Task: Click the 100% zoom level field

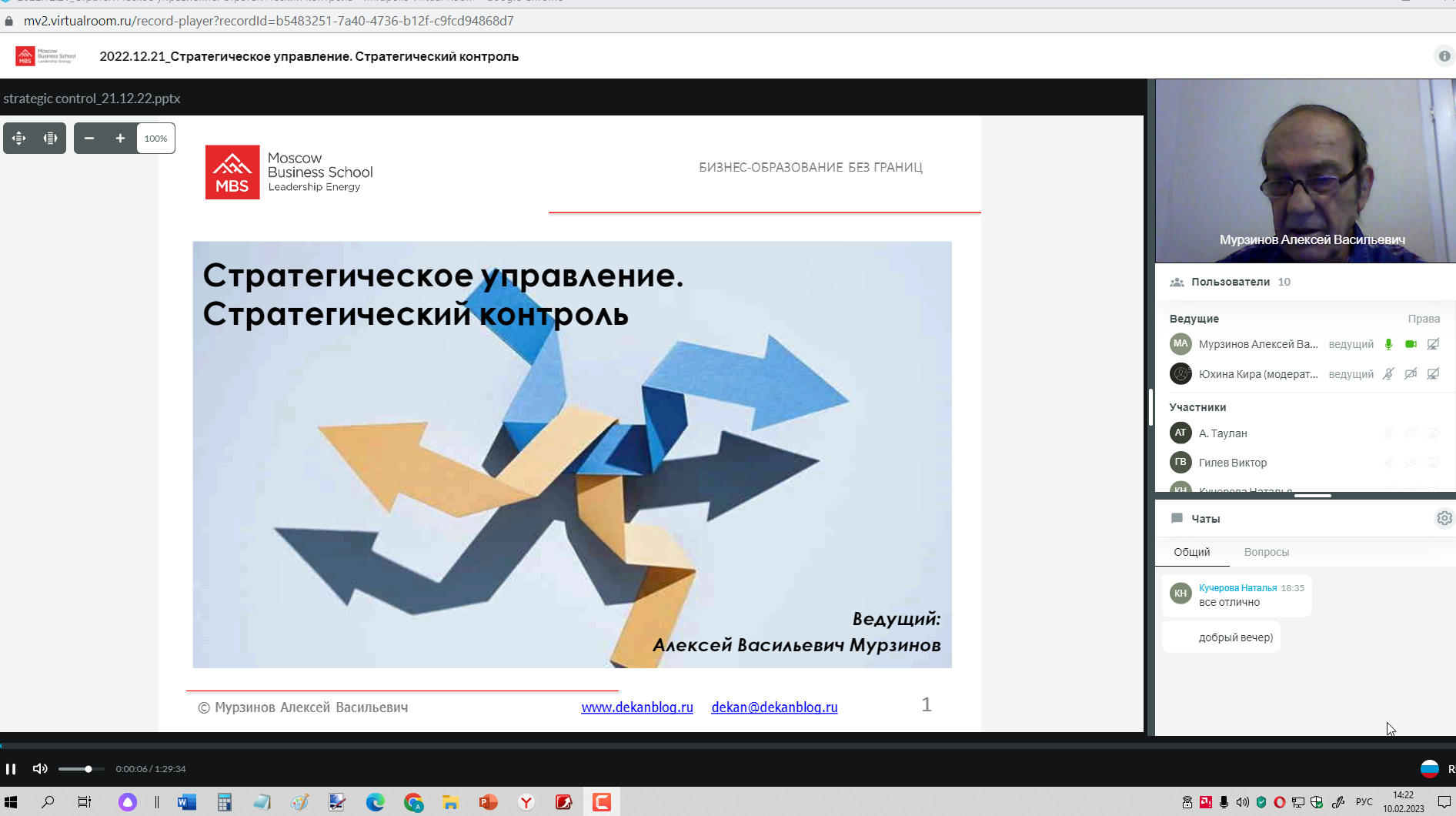Action: point(155,139)
